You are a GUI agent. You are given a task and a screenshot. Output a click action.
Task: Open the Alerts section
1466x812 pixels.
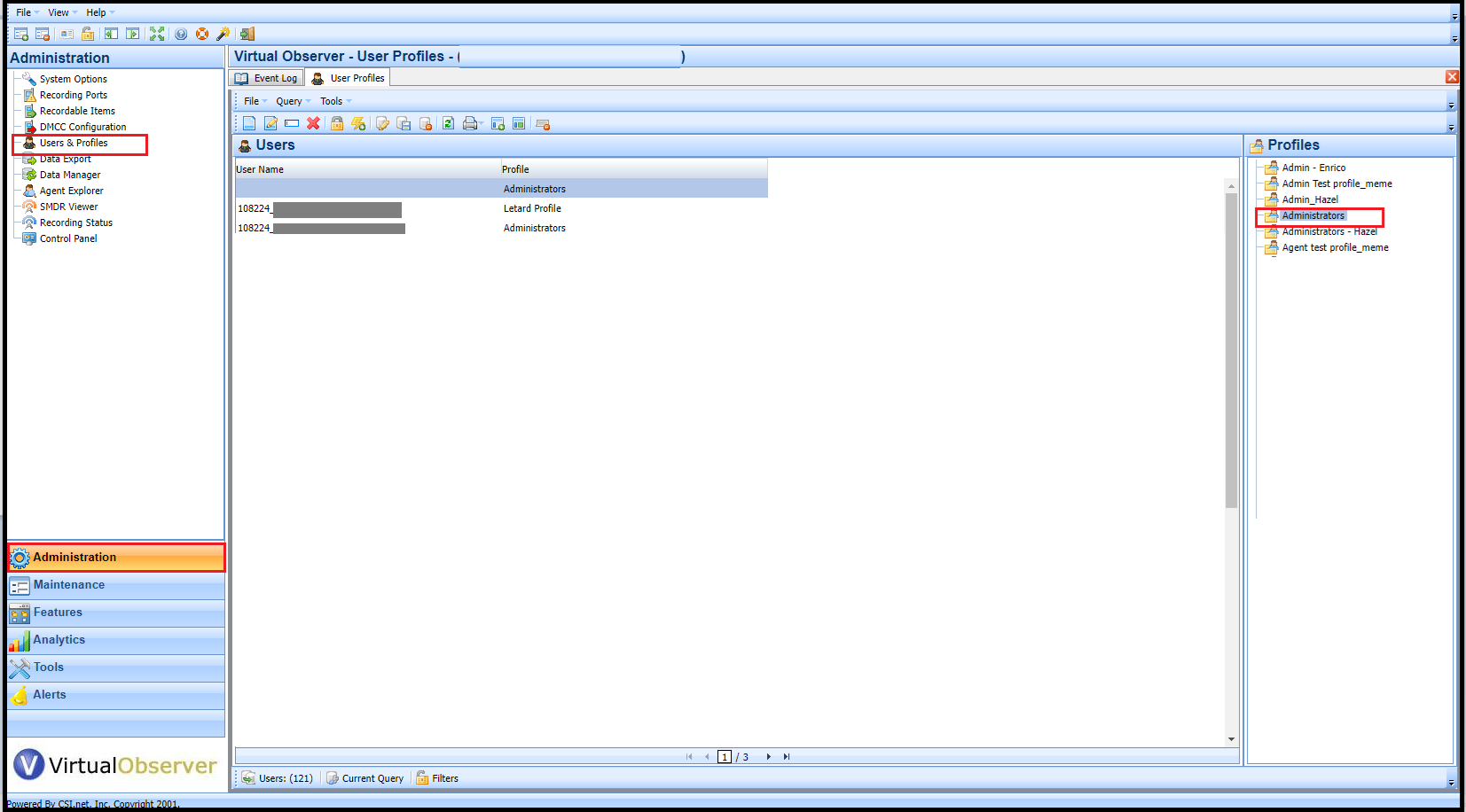(116, 695)
